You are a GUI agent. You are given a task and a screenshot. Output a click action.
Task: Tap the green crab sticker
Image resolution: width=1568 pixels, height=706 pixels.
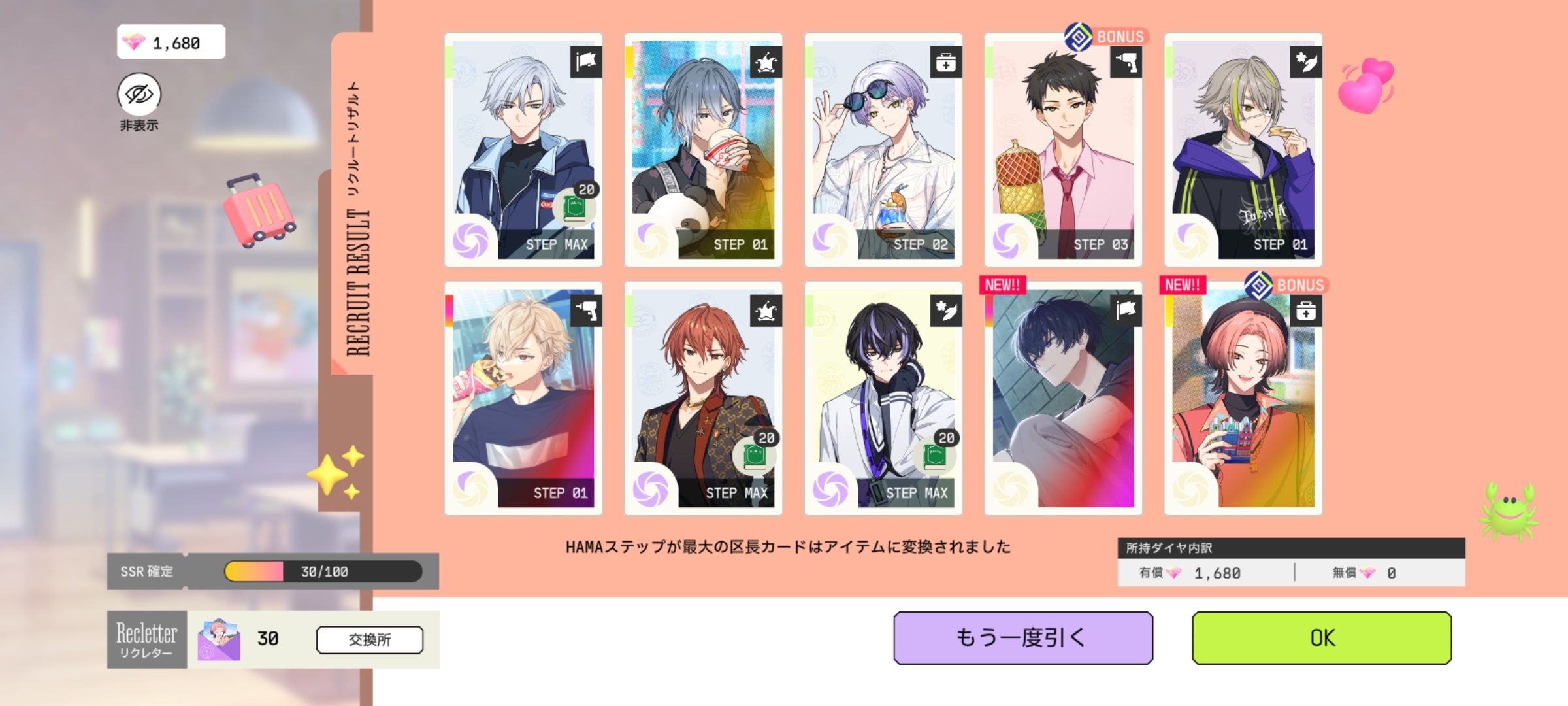coord(1509,511)
